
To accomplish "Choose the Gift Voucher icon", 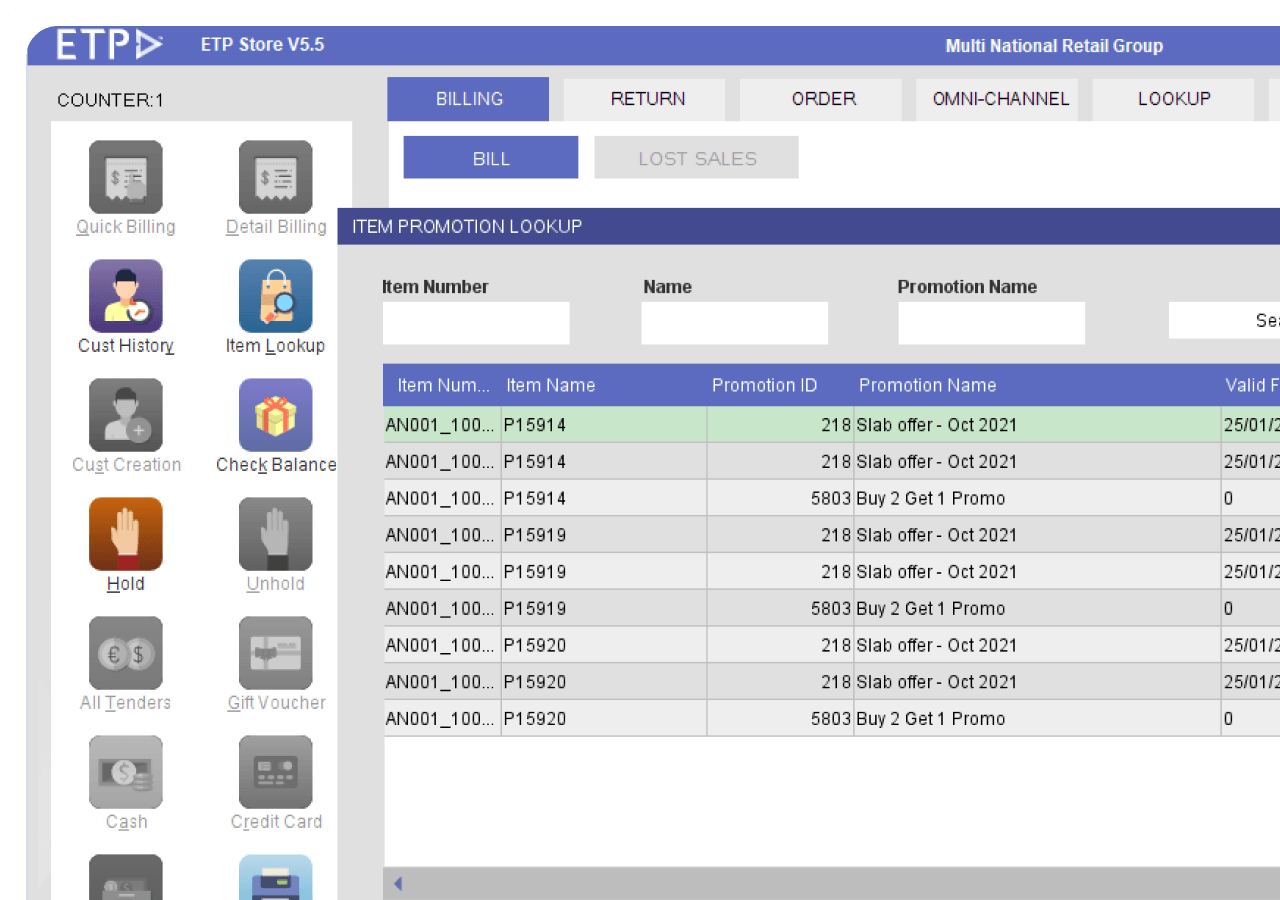I will (x=276, y=654).
